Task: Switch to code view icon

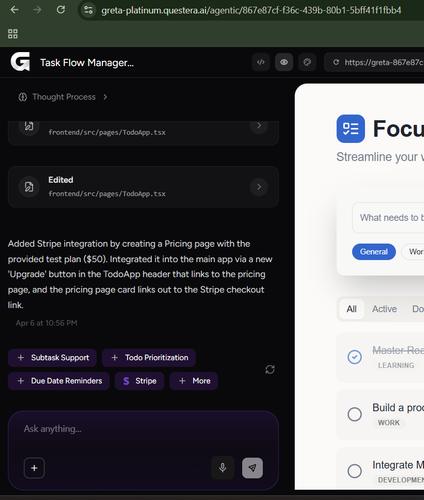Action: point(261,62)
